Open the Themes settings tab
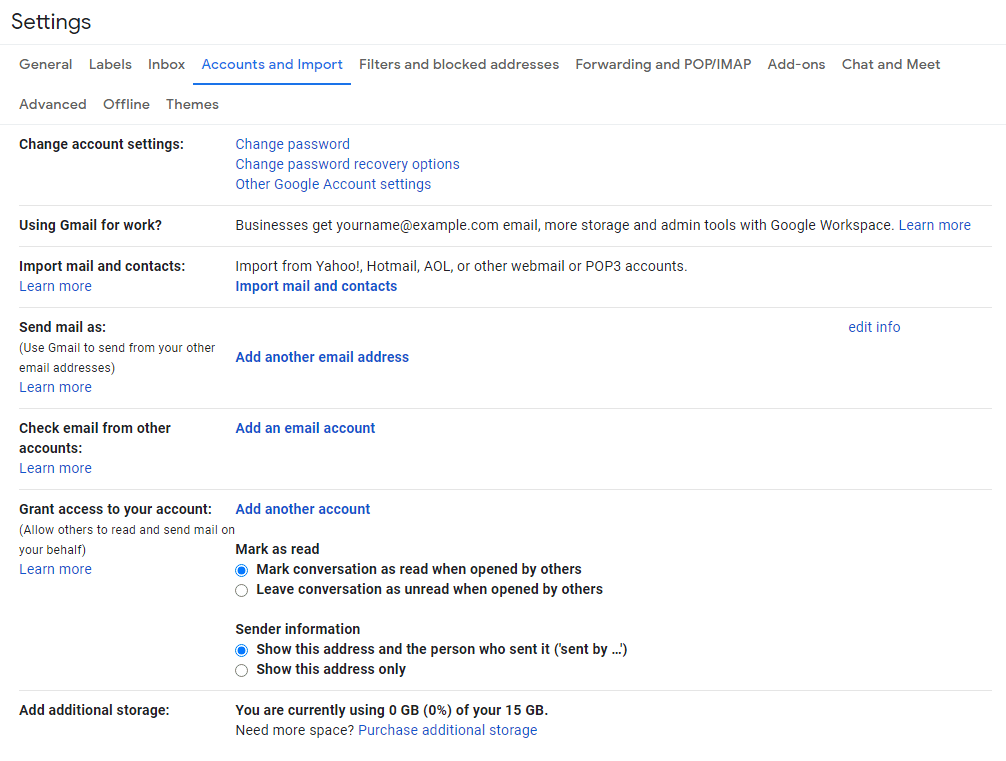Image resolution: width=1006 pixels, height=761 pixels. tap(192, 104)
